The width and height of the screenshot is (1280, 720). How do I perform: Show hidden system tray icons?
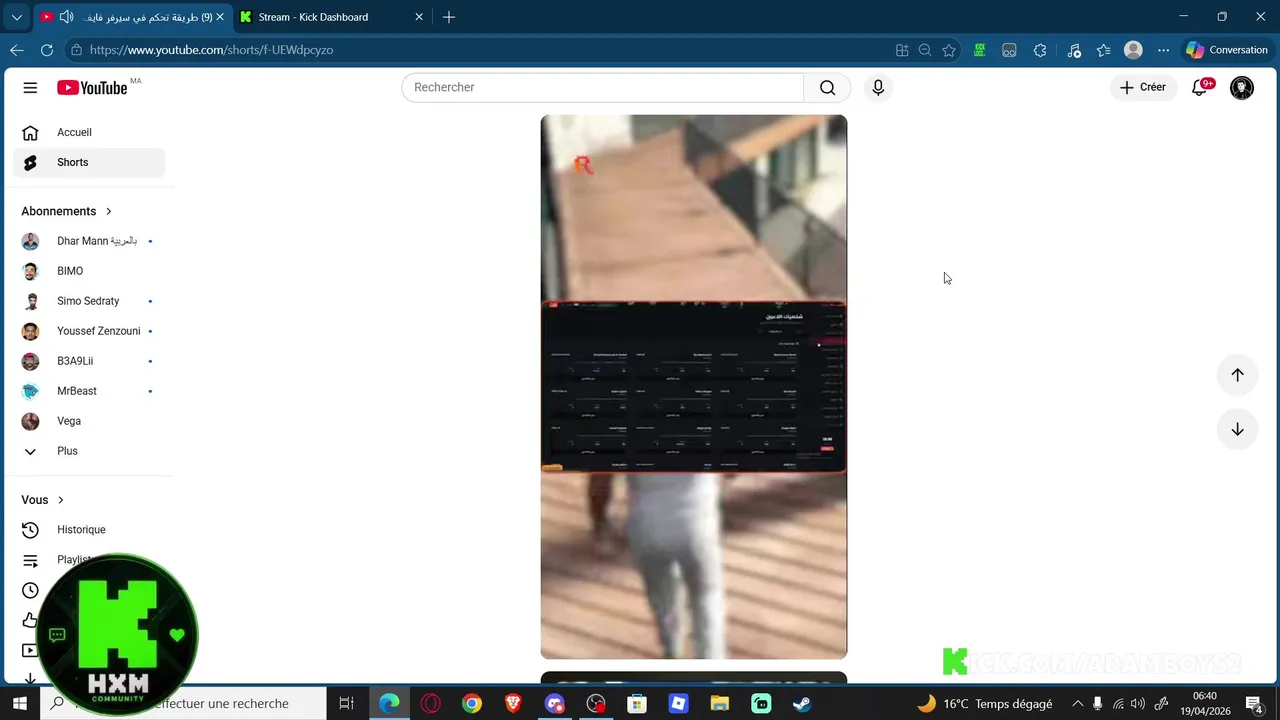1077,703
